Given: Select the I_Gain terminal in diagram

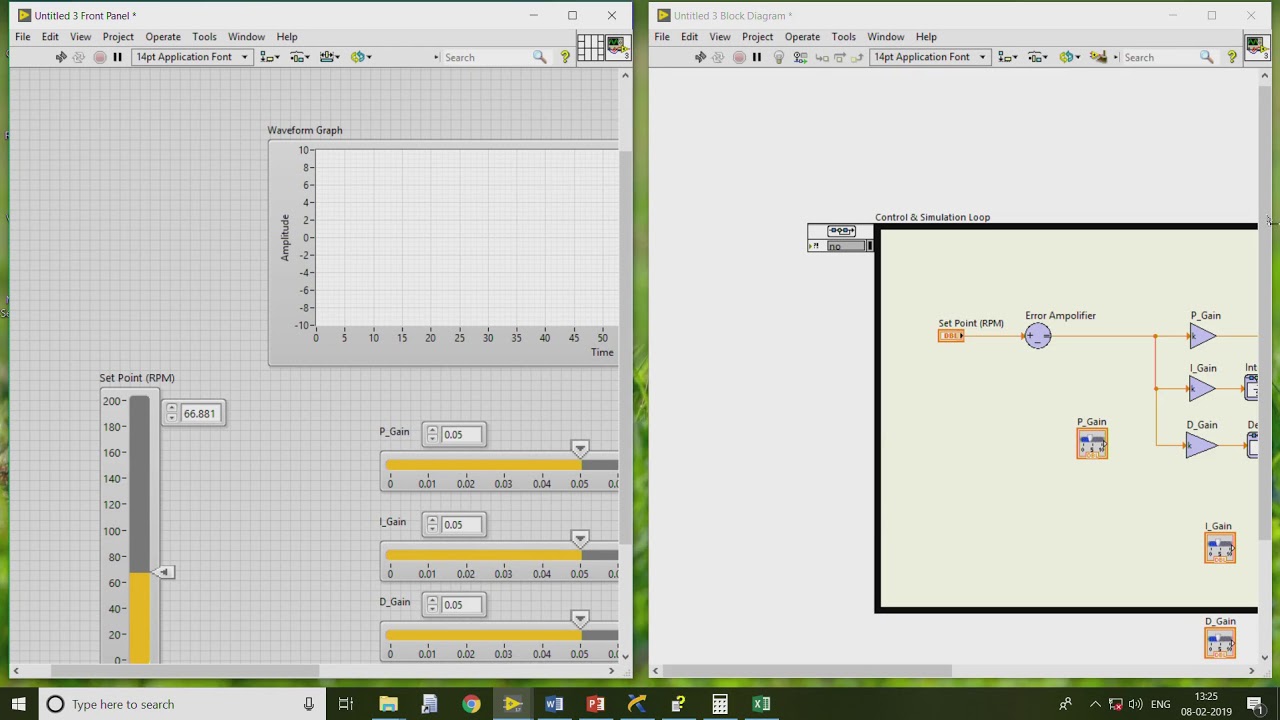Looking at the screenshot, I should click(x=1220, y=549).
